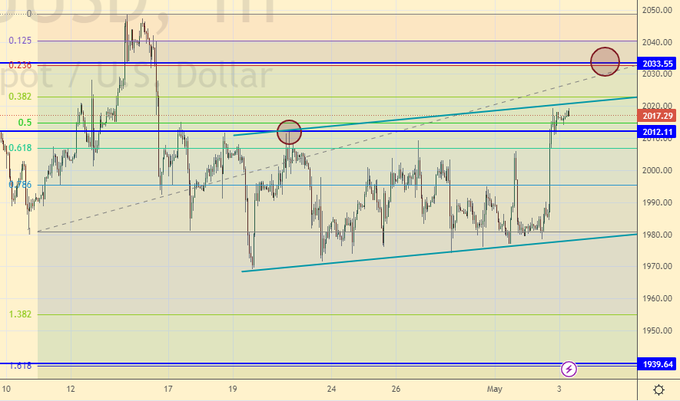Viewport: 680px width, 401px height.
Task: Click the red 2017.29 current price label
Action: click(x=658, y=117)
